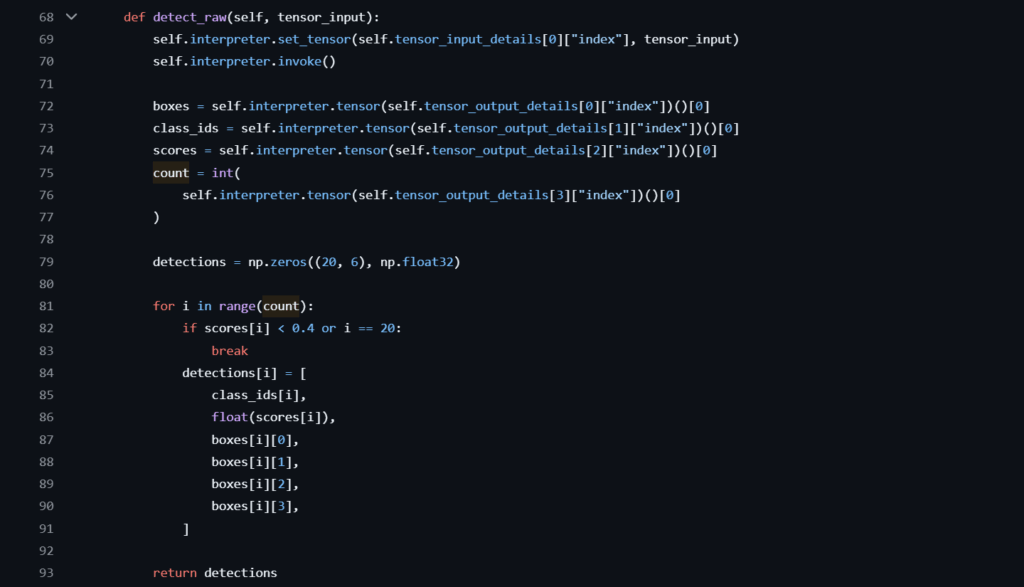Click boxes variable on line 72

(x=171, y=106)
